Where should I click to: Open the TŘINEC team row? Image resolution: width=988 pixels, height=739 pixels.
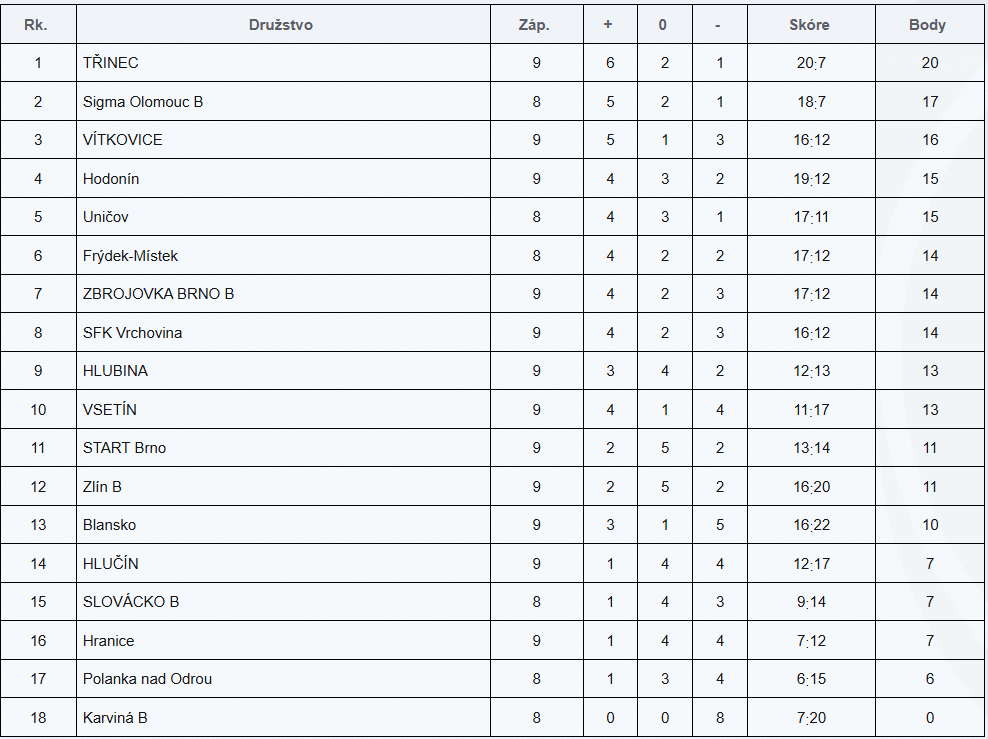[111, 63]
